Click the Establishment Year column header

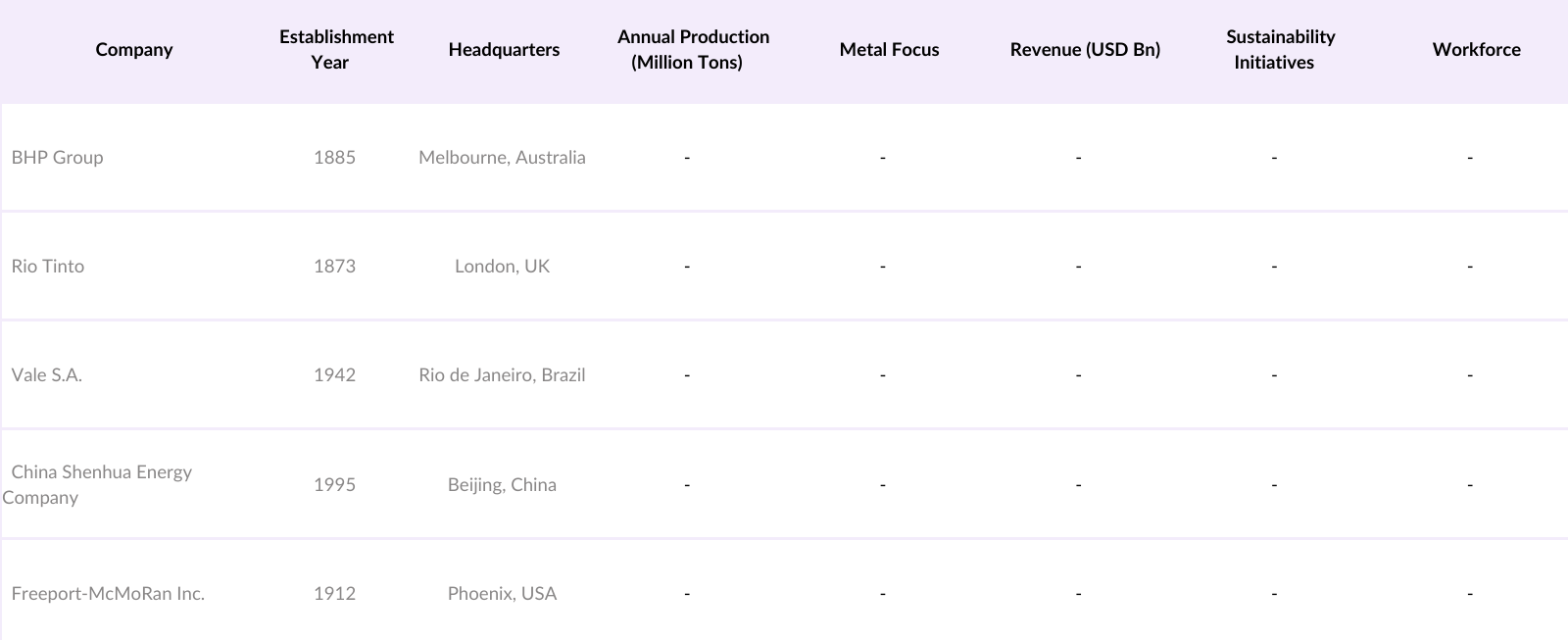pyautogui.click(x=335, y=50)
